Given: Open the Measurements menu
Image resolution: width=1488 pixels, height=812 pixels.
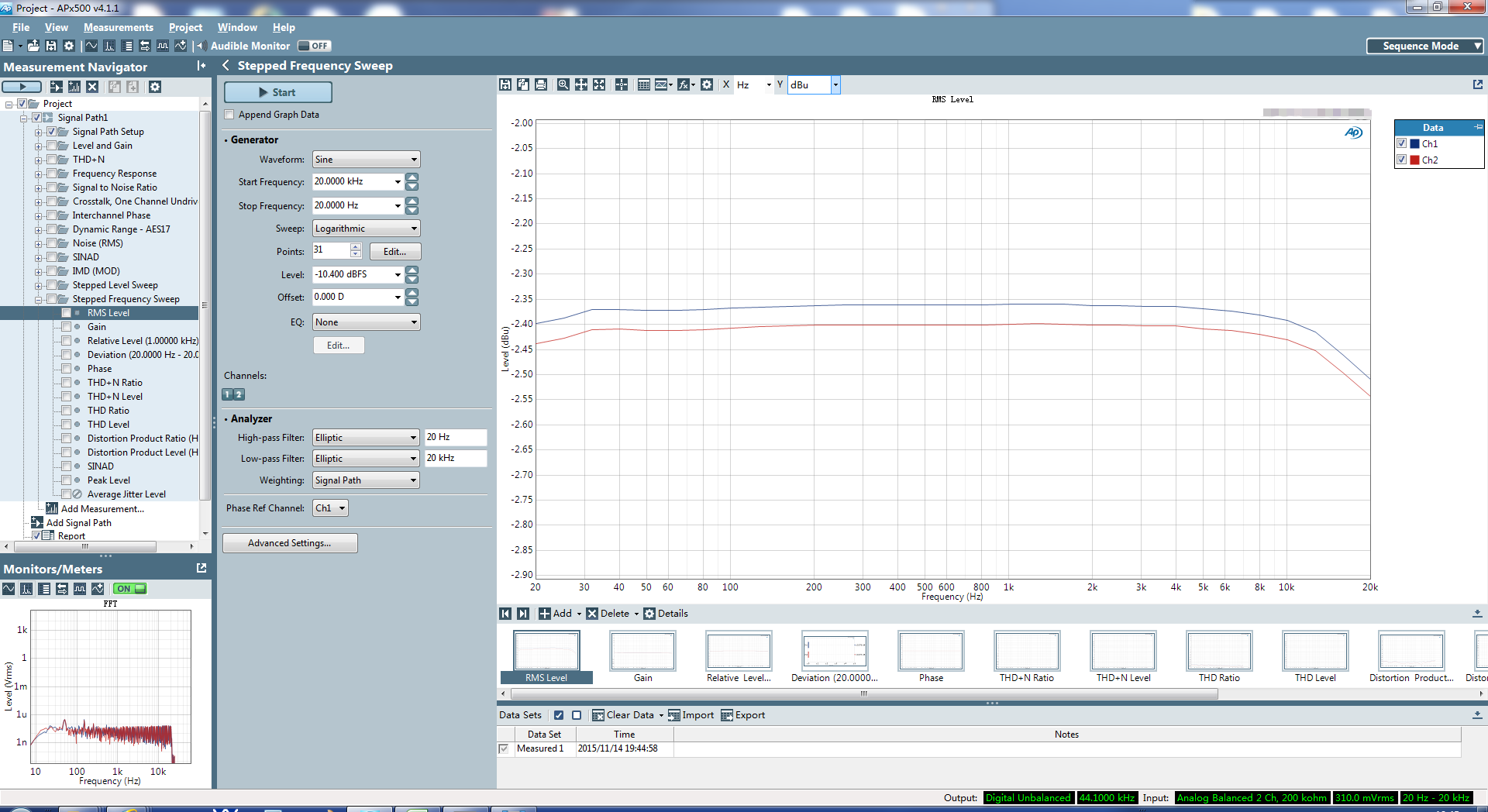Looking at the screenshot, I should (x=119, y=27).
